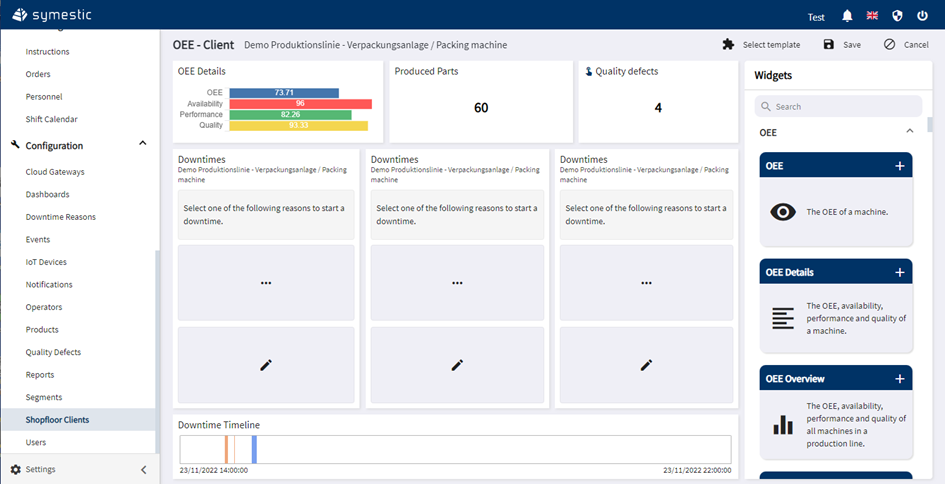Collapse the left sidebar with chevron

(x=143, y=469)
